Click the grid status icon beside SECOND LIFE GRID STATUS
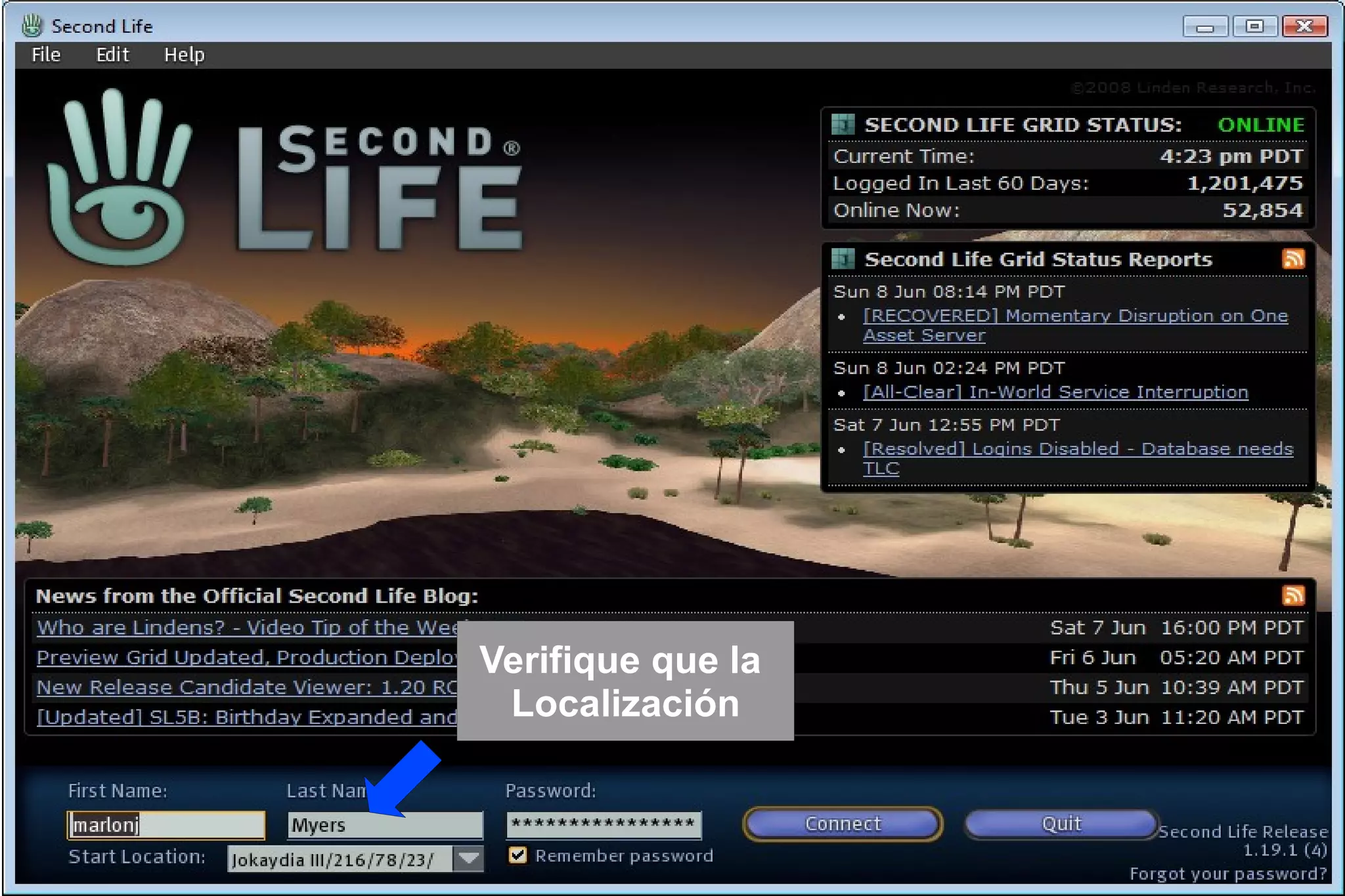The height and width of the screenshot is (896, 1345). click(843, 124)
